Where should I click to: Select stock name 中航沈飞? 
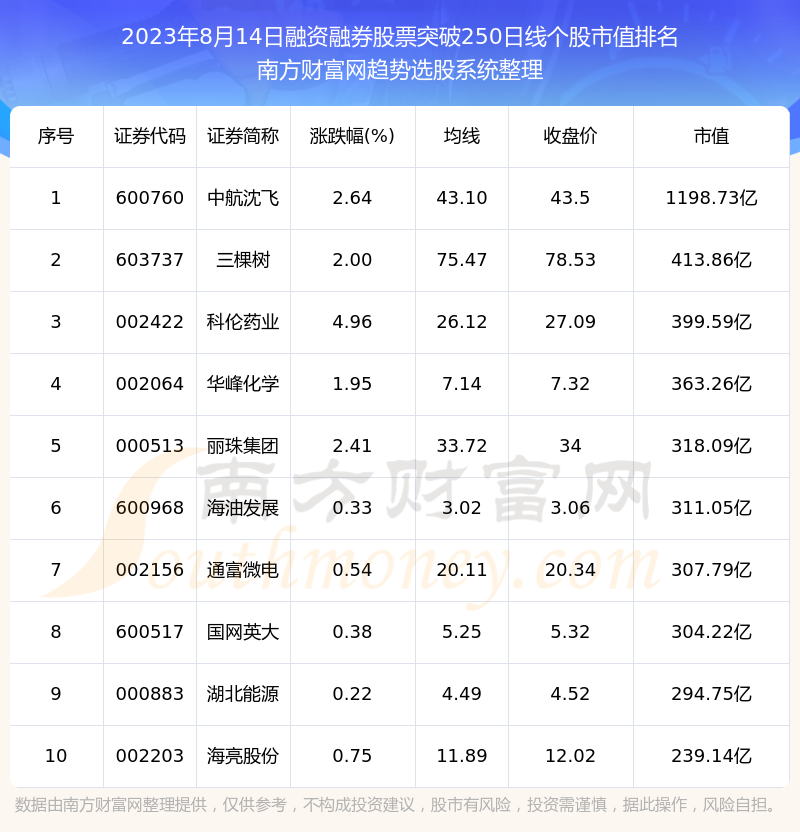coord(243,198)
